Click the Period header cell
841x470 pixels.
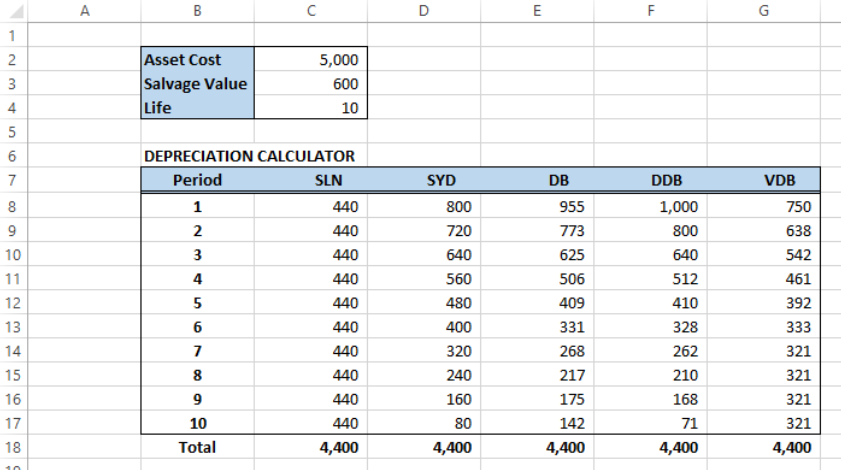(x=197, y=180)
